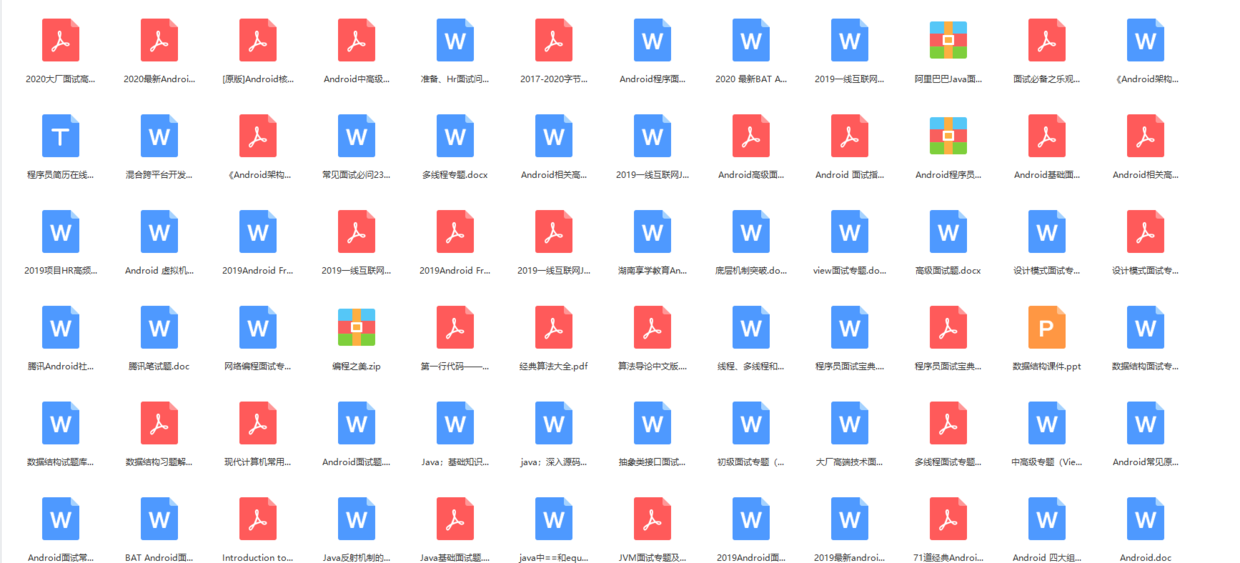1240x563 pixels.
Task: Click the 数据结构面试专 Word icon
Action: [1145, 328]
